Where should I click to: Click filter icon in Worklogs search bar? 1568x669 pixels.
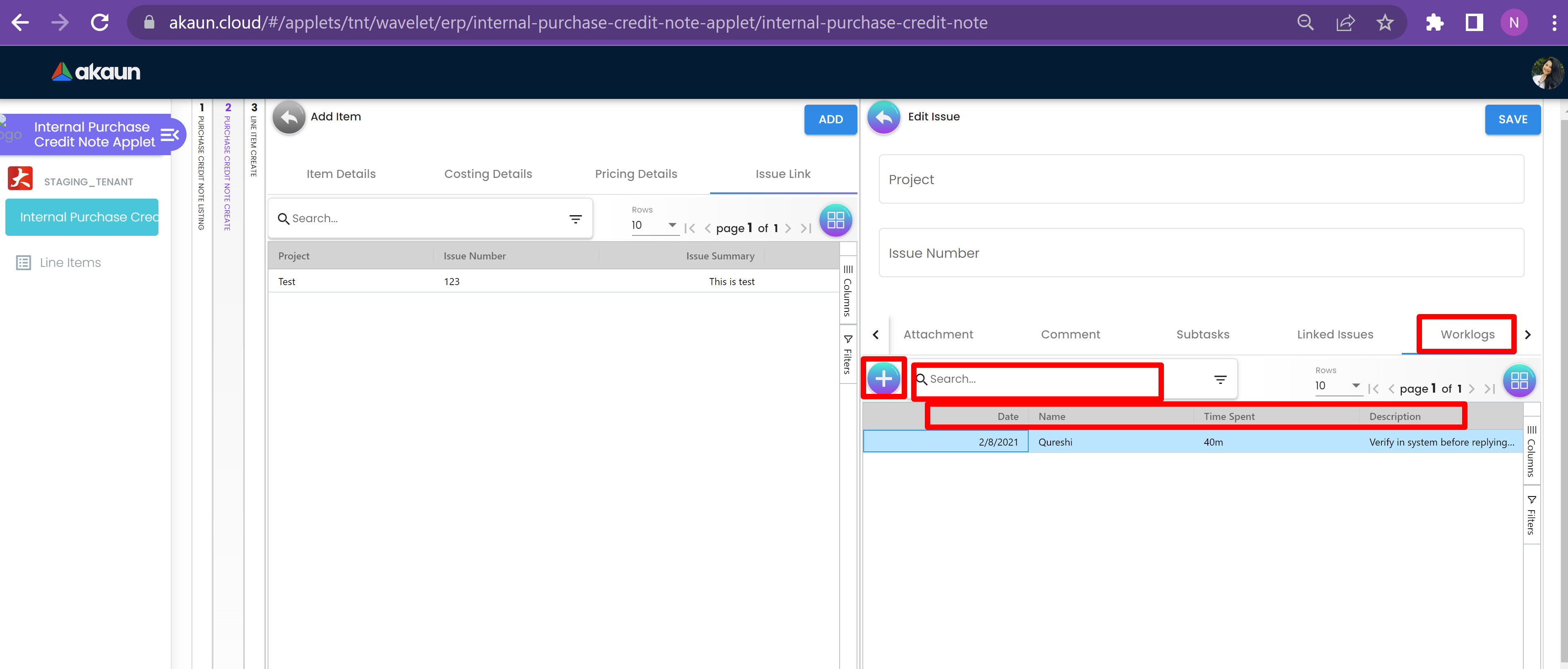tap(1220, 379)
